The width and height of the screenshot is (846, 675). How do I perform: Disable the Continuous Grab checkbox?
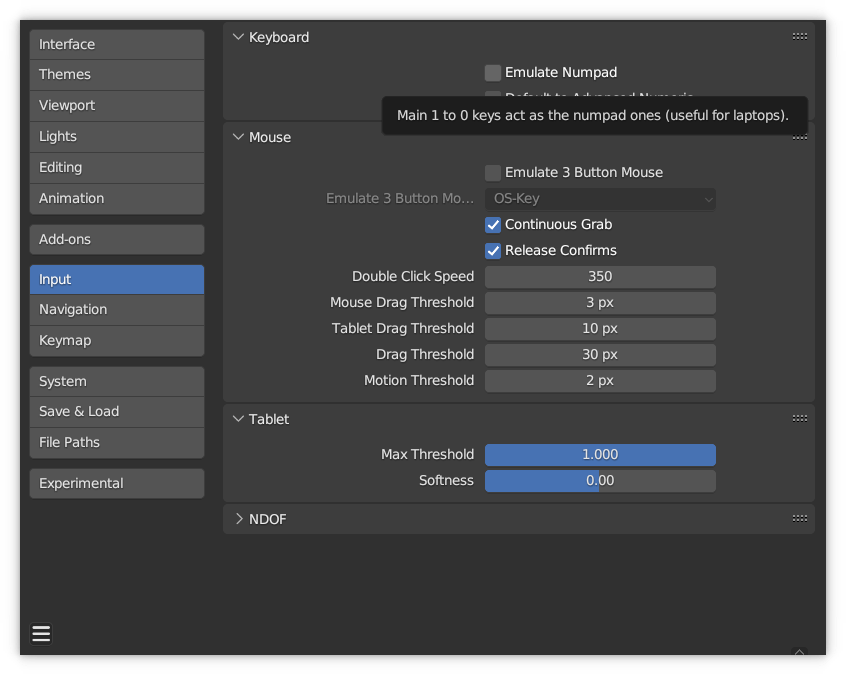click(x=493, y=225)
